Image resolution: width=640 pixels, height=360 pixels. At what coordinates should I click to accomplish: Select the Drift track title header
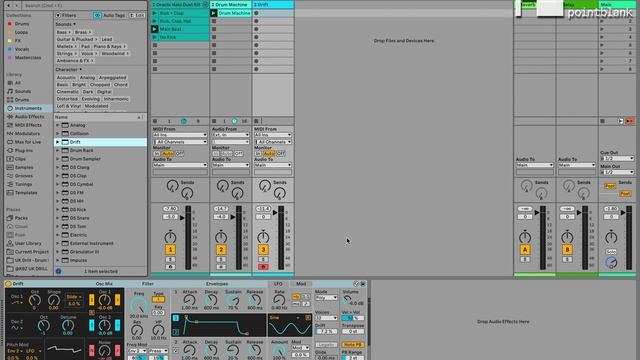click(x=273, y=4)
